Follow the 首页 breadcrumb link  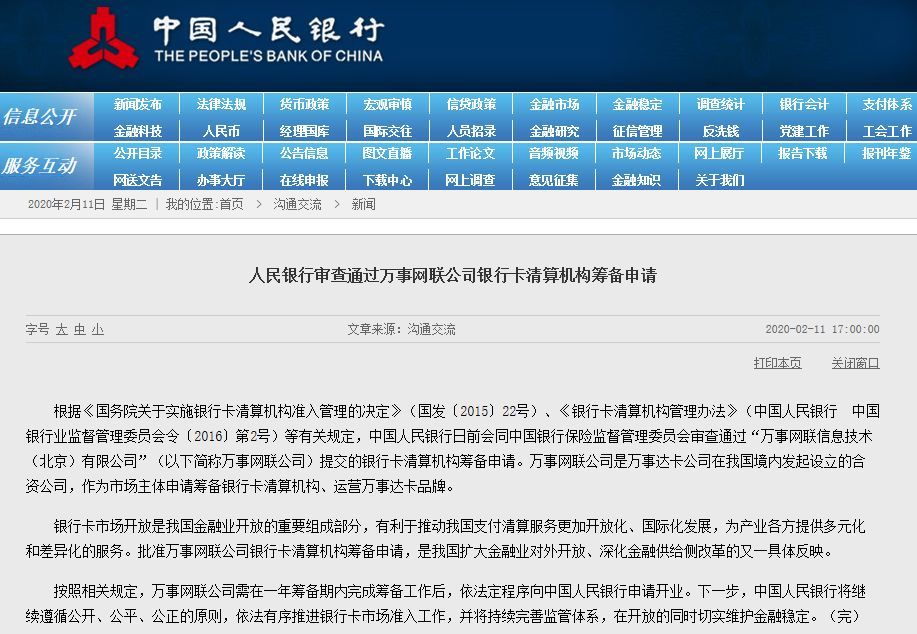coord(232,205)
